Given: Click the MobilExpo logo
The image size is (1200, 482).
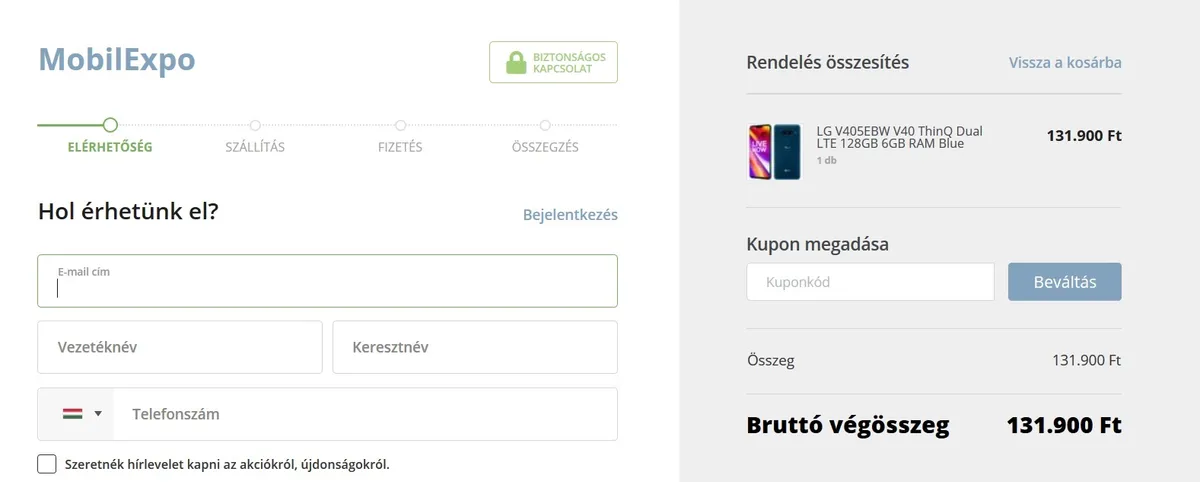Looking at the screenshot, I should 117,60.
